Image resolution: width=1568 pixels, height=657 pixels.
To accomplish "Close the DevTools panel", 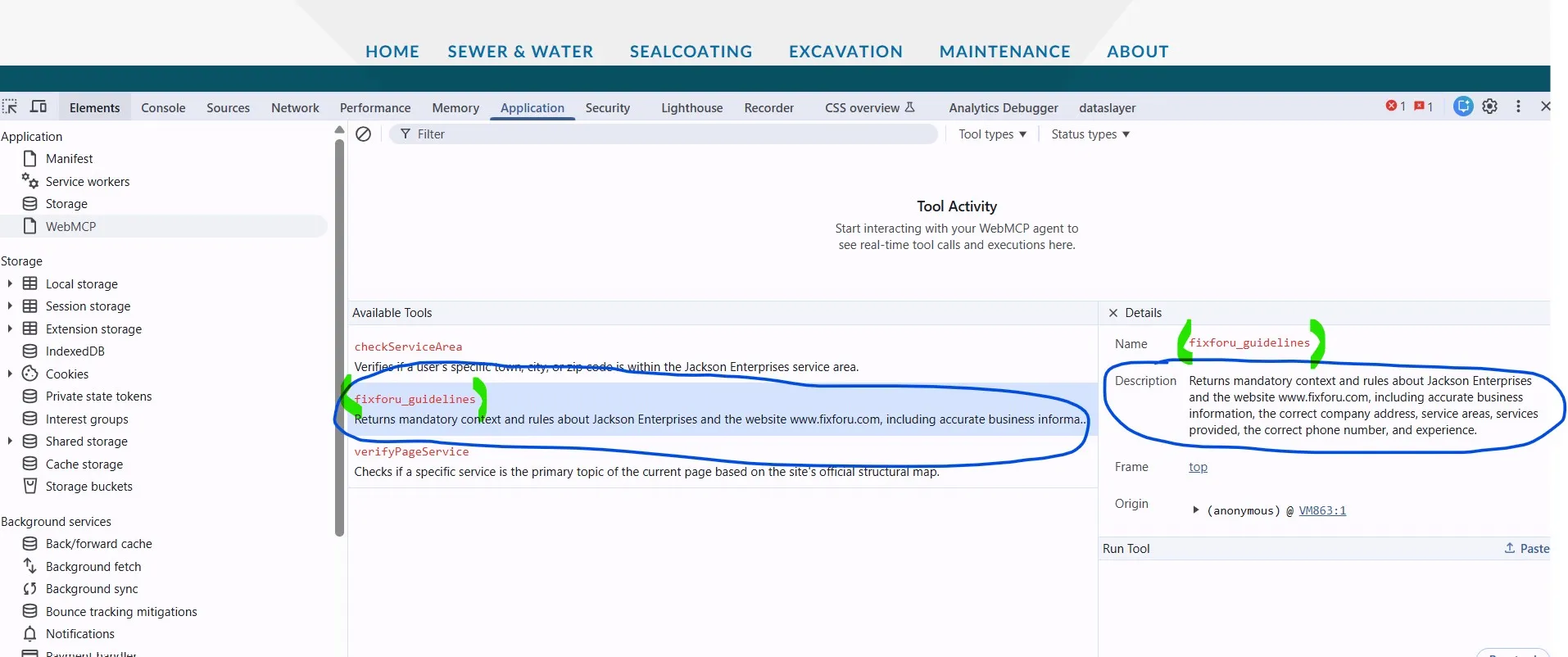I will pos(1545,106).
